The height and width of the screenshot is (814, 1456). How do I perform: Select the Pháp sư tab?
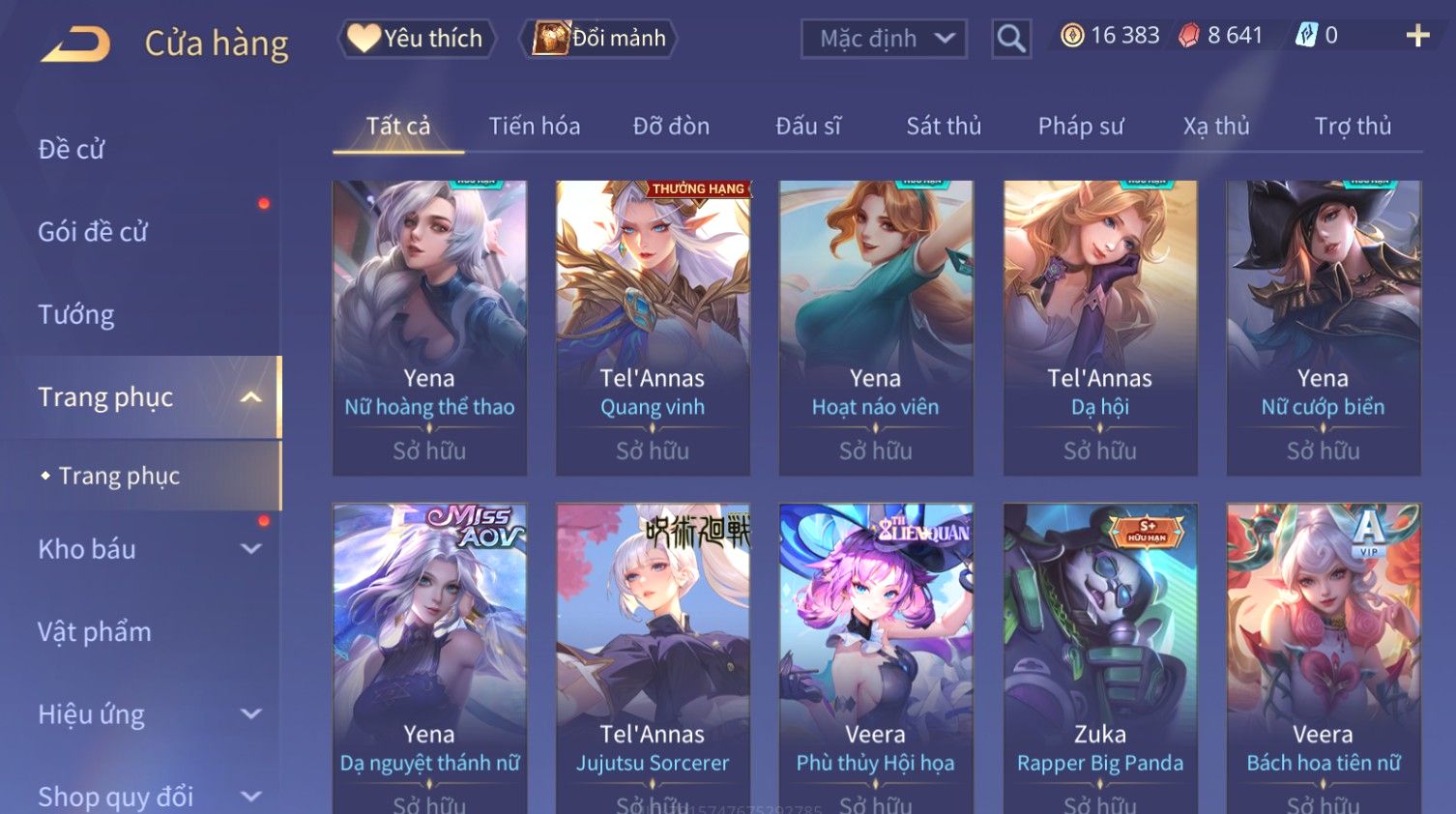(x=1081, y=127)
